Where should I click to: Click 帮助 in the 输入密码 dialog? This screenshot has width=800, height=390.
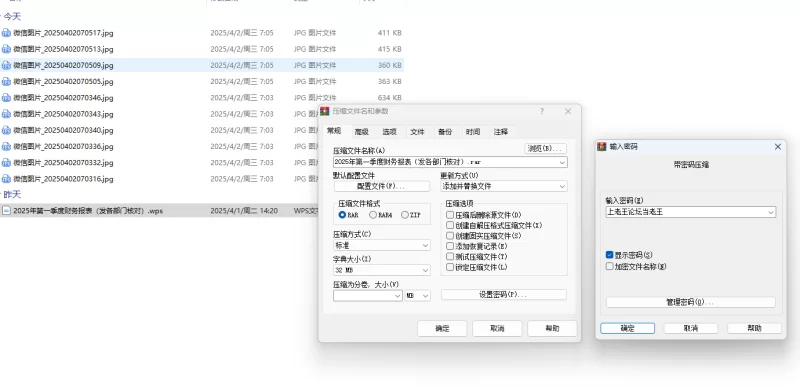[754, 328]
